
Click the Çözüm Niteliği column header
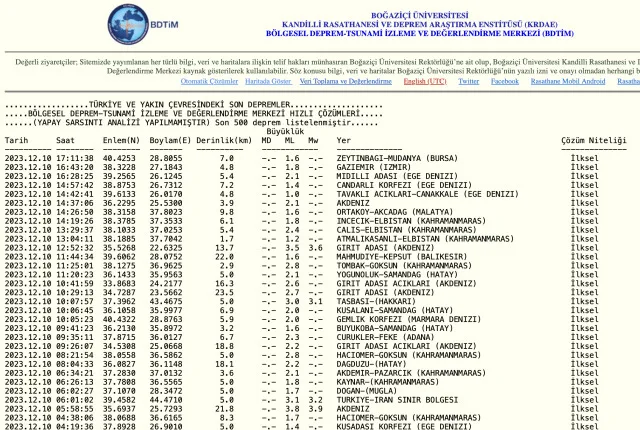click(594, 140)
